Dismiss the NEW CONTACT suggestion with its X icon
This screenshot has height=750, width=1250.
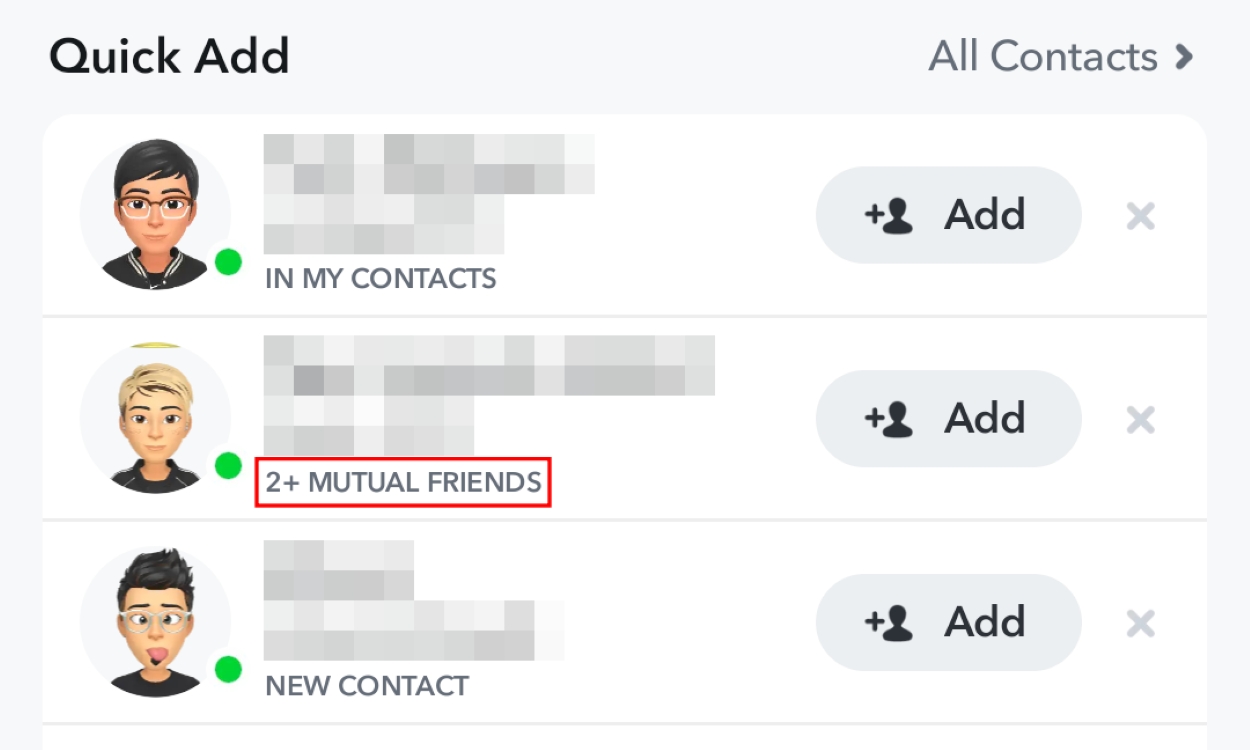1139,623
